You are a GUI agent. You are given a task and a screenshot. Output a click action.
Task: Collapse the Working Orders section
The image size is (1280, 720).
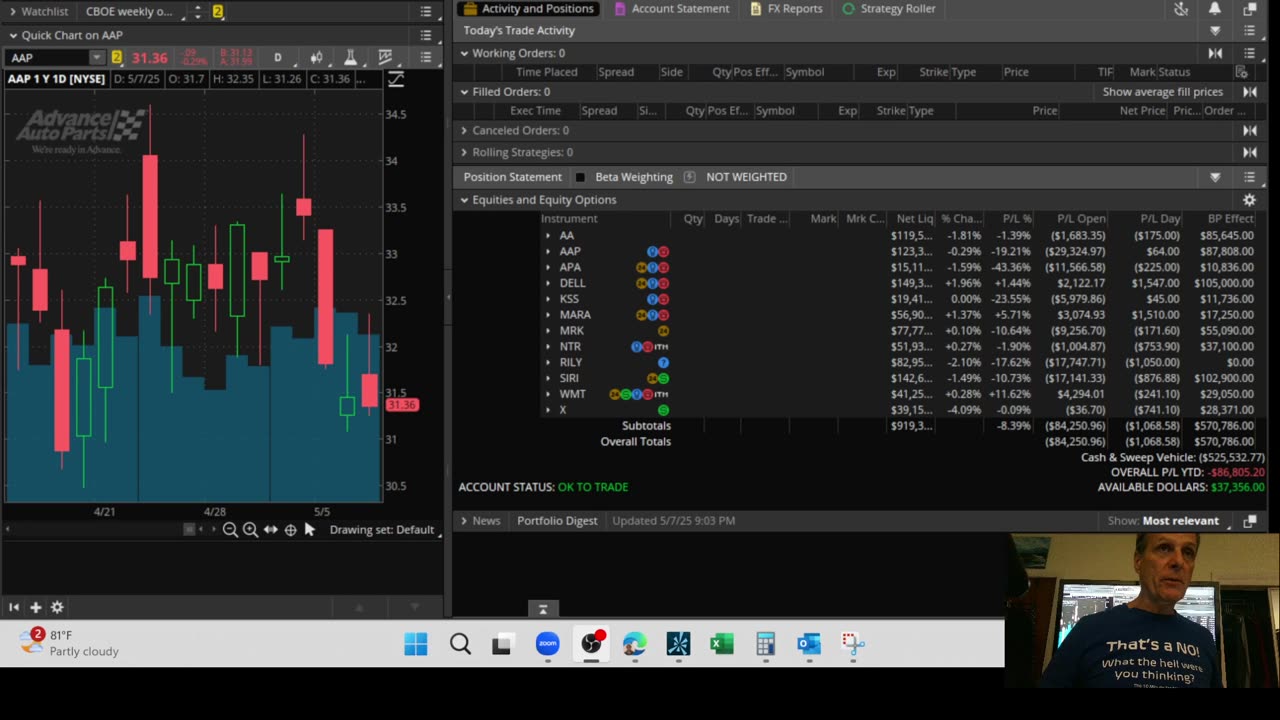click(464, 53)
